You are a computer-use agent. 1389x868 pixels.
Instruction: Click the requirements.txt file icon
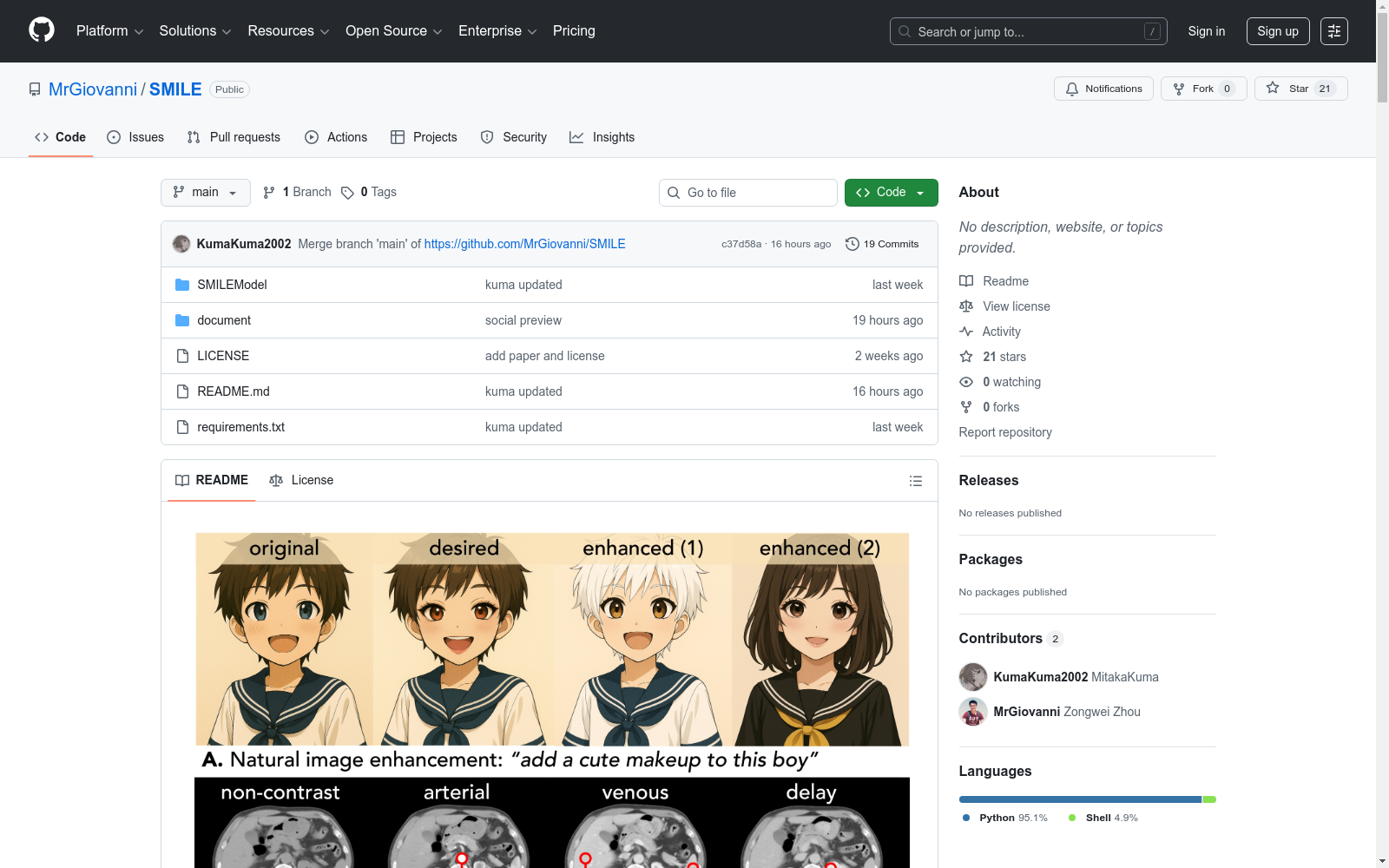click(182, 427)
